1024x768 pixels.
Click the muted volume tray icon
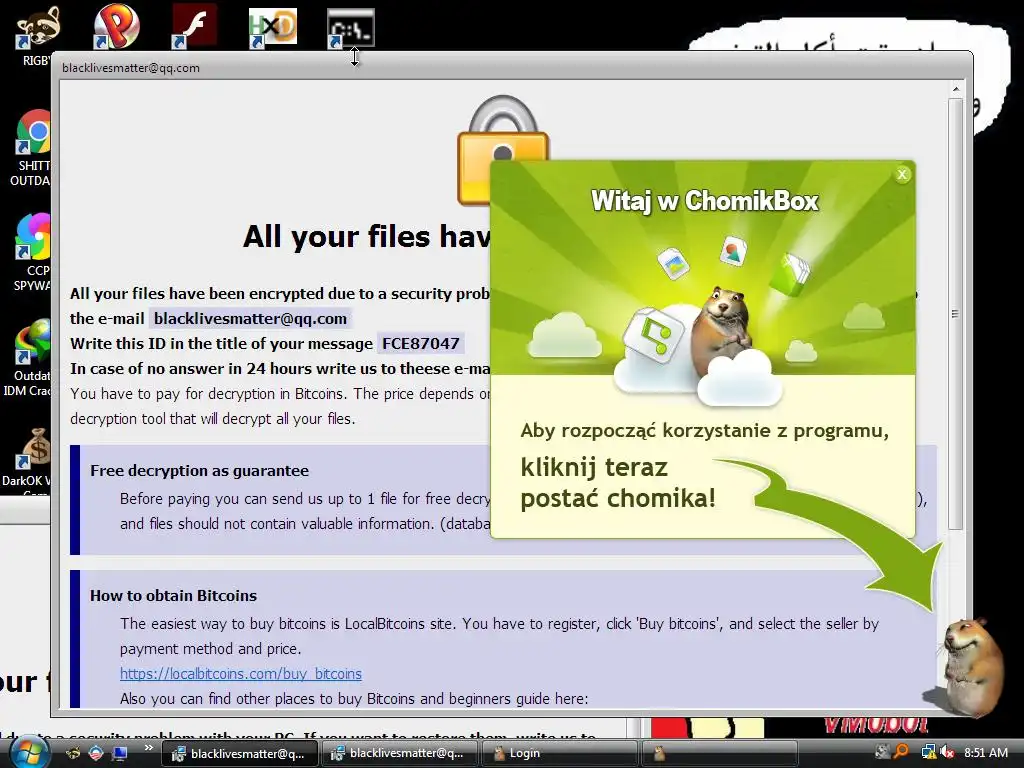(947, 752)
